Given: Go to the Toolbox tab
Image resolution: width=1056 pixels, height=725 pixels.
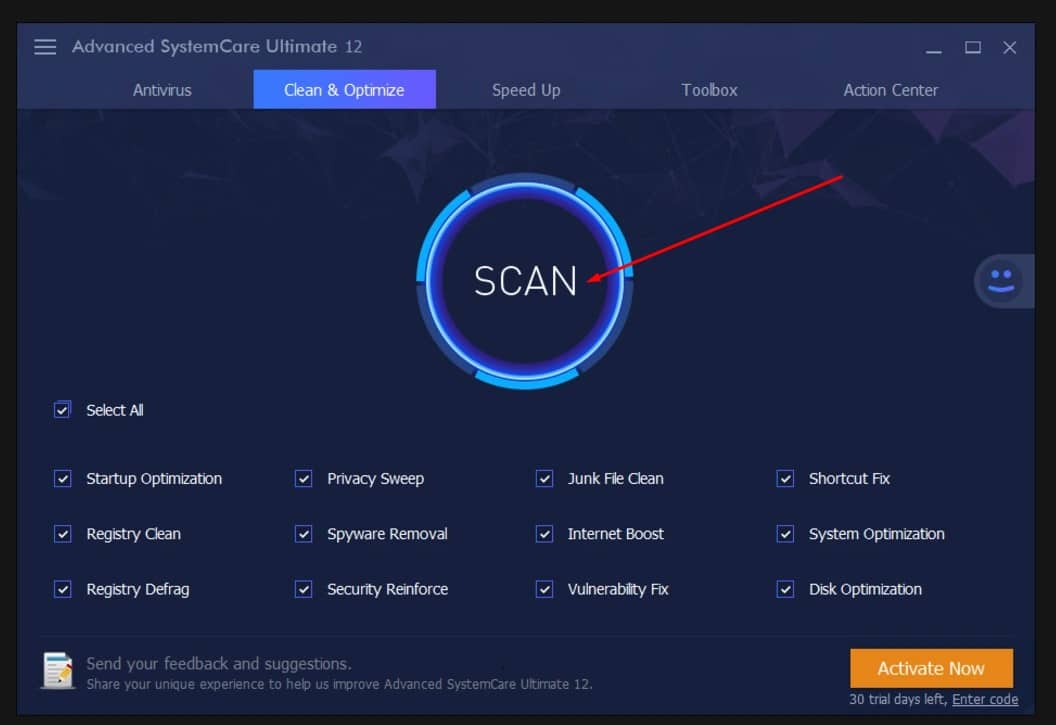Looking at the screenshot, I should coord(709,90).
